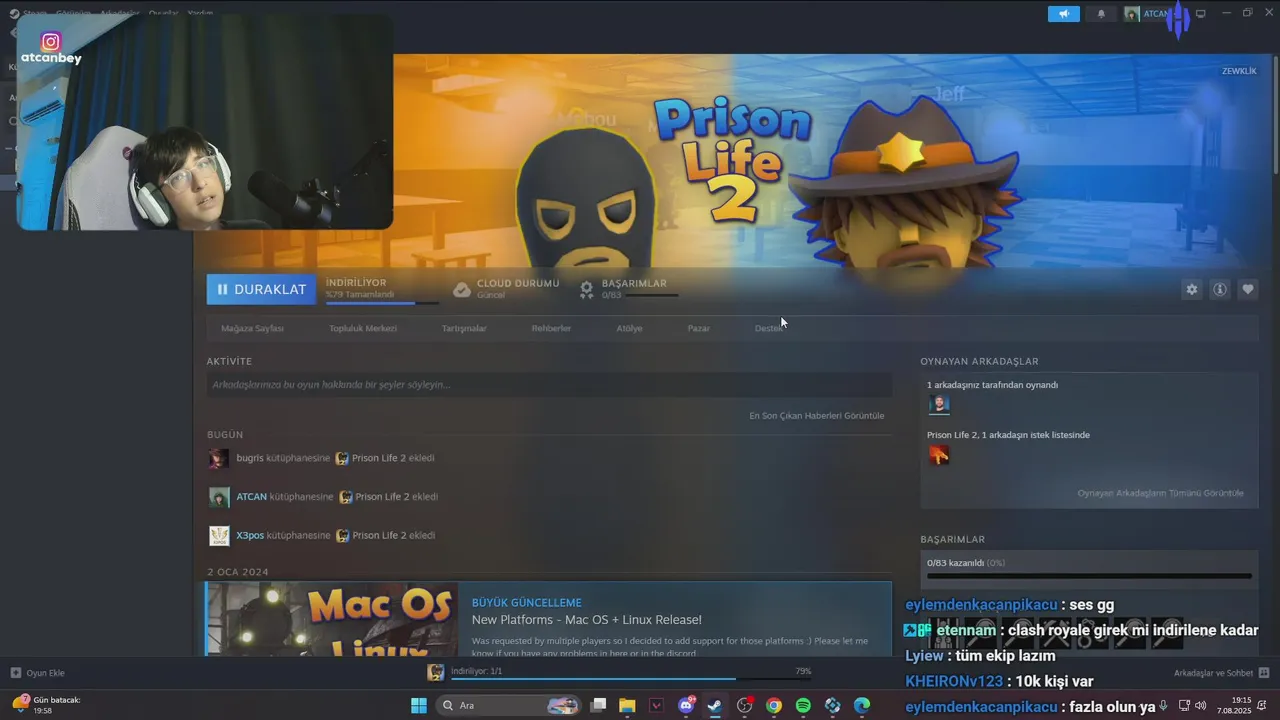Open Windows Start button
This screenshot has width=1280, height=720.
pos(419,705)
